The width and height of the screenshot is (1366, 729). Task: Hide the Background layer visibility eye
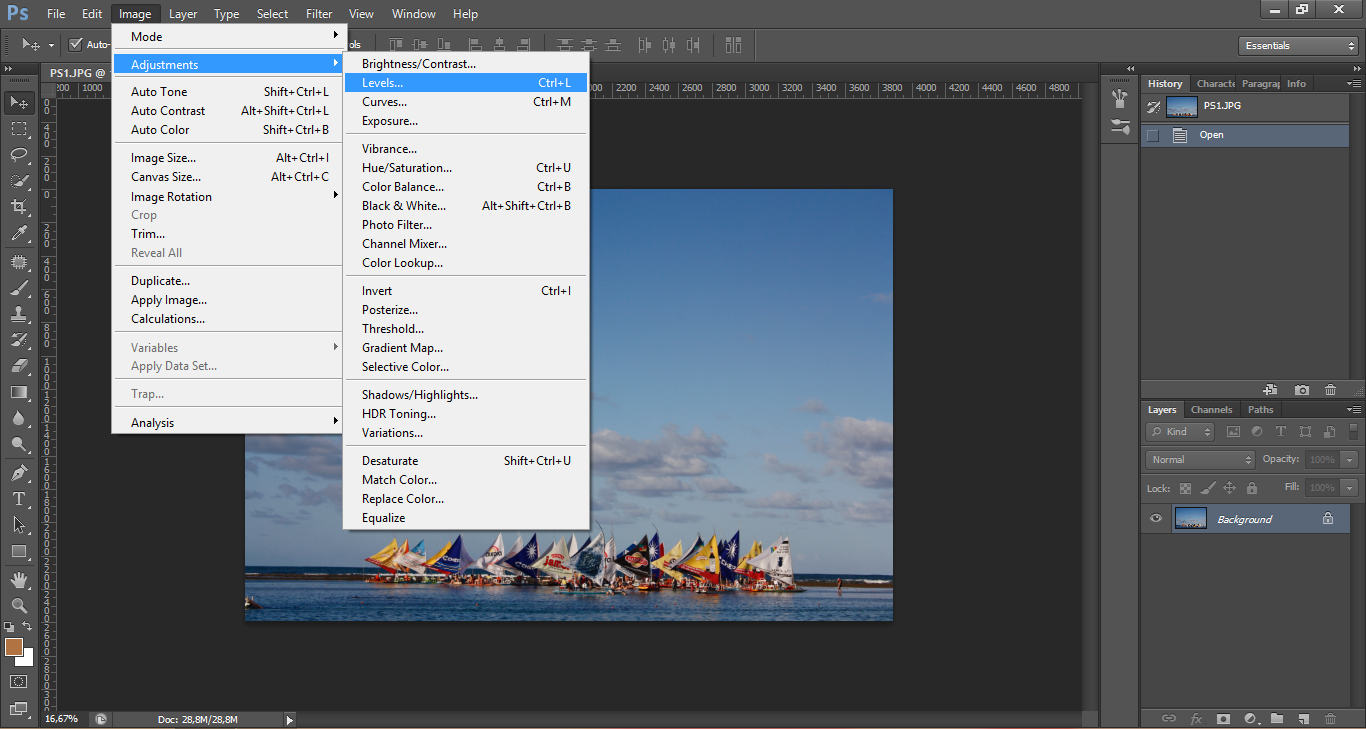tap(1156, 518)
